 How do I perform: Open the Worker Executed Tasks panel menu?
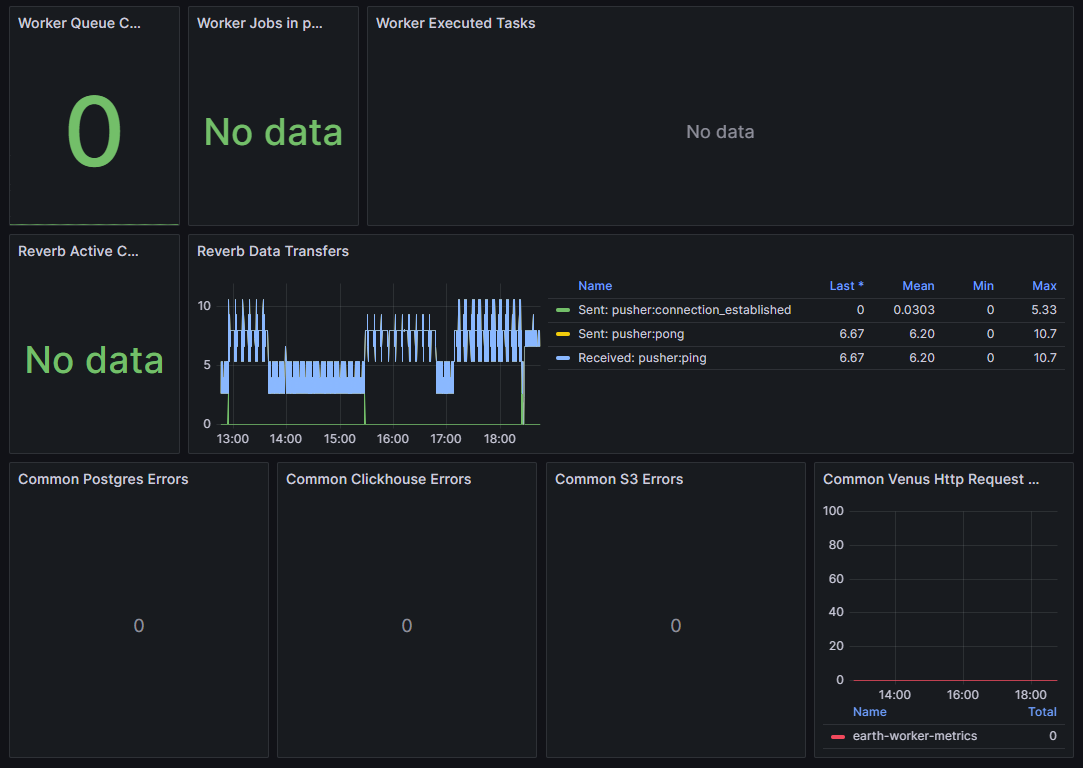(455, 23)
